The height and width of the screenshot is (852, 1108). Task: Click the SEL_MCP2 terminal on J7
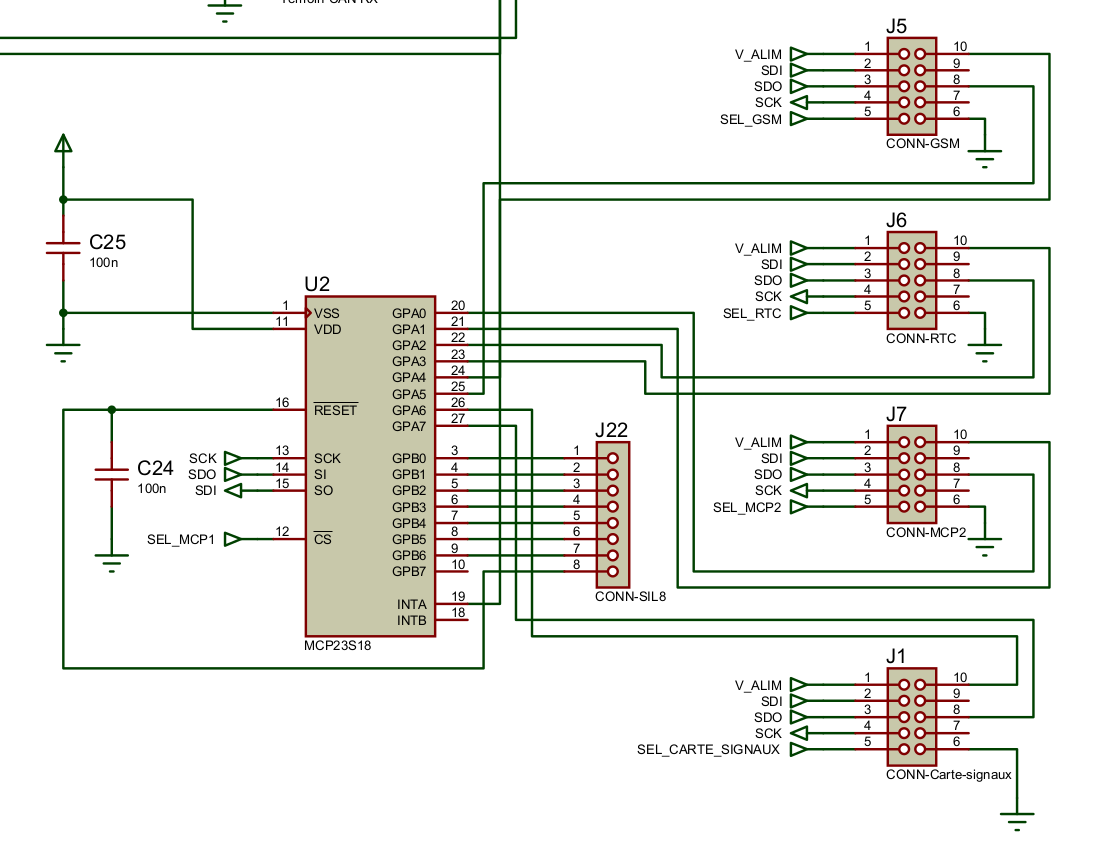[x=798, y=507]
